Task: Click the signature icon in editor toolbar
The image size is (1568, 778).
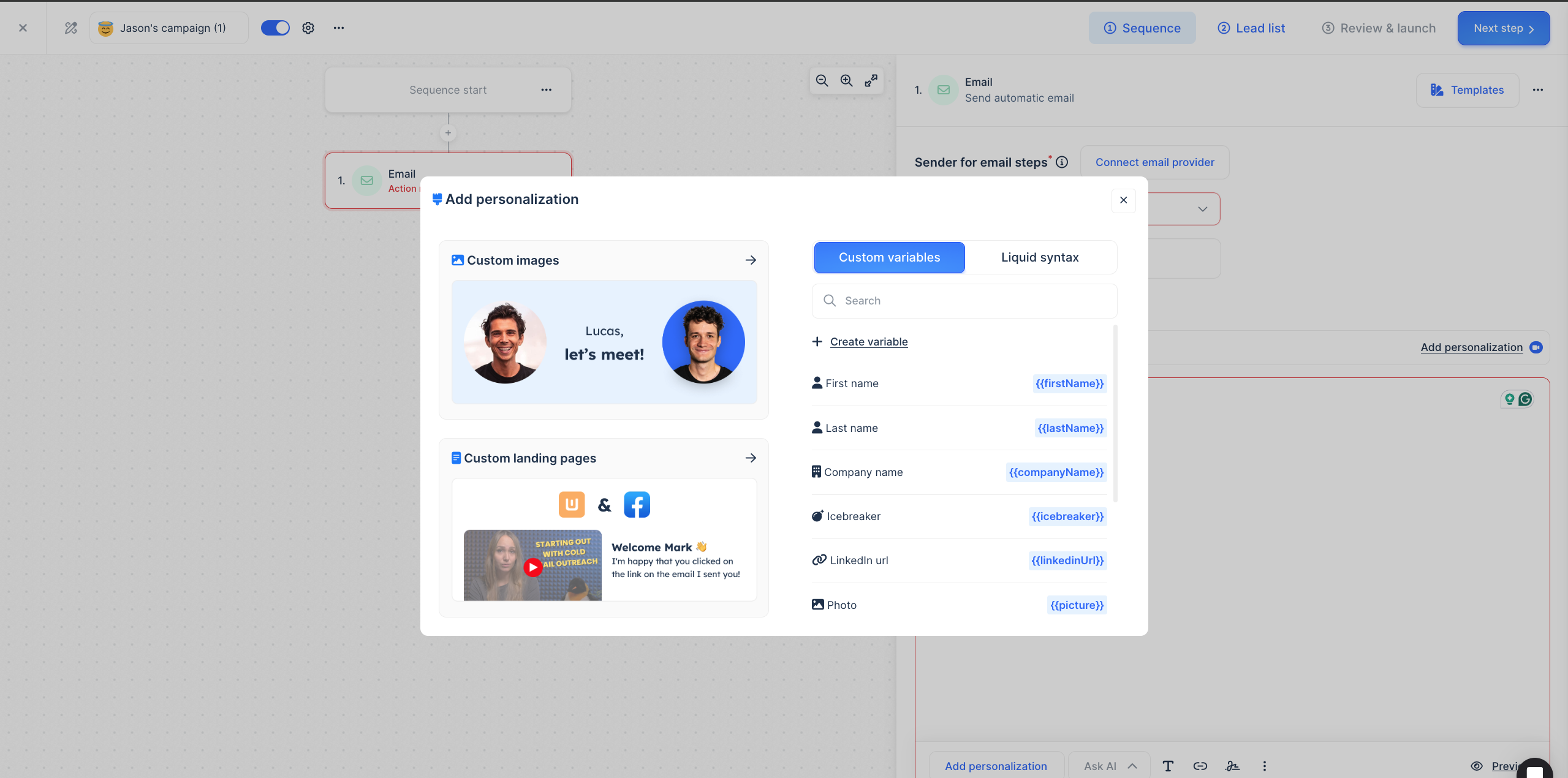Action: [1232, 766]
